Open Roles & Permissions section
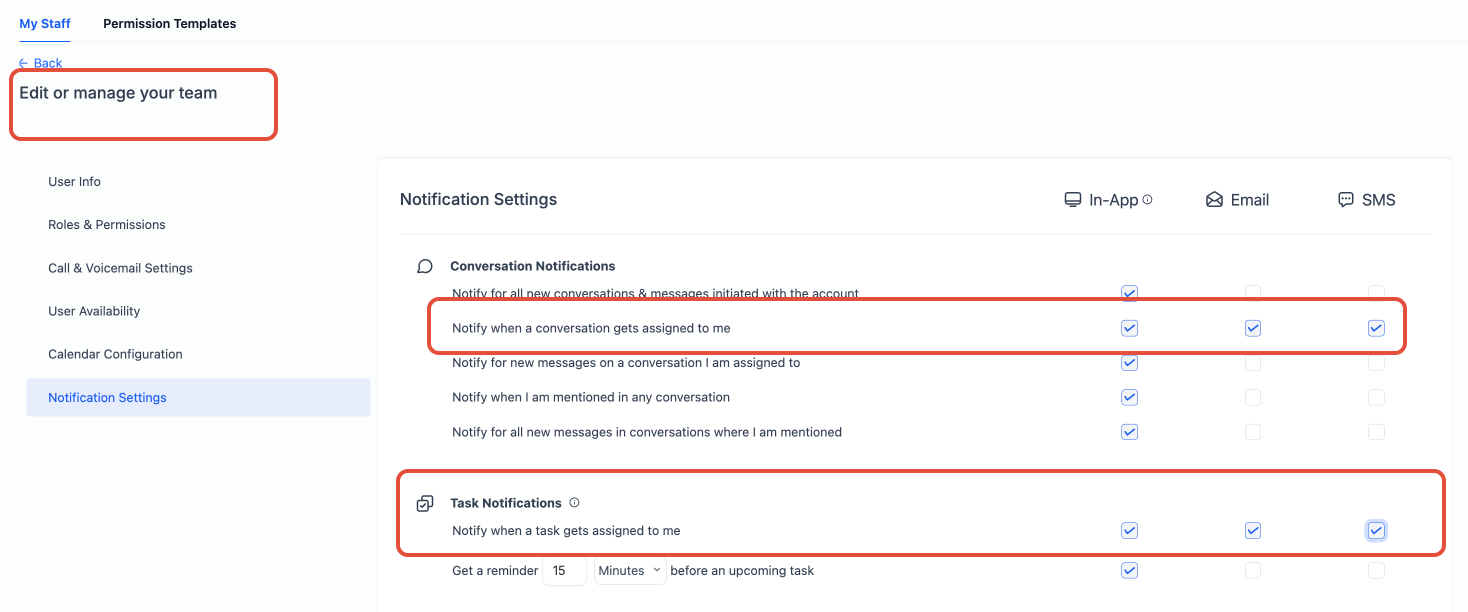This screenshot has width=1468, height=612. click(107, 225)
